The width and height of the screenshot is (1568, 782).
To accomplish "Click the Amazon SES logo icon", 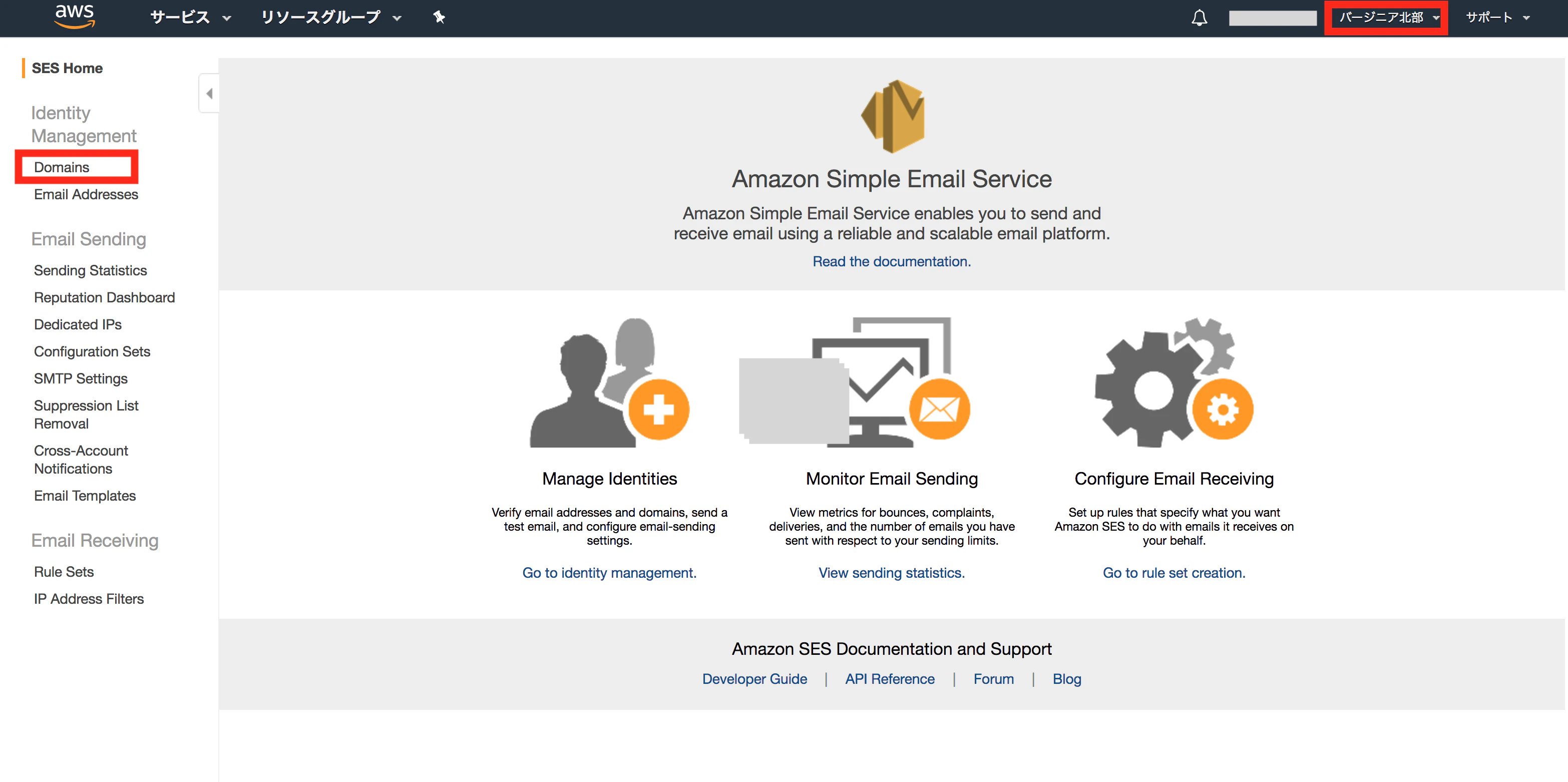I will point(892,116).
